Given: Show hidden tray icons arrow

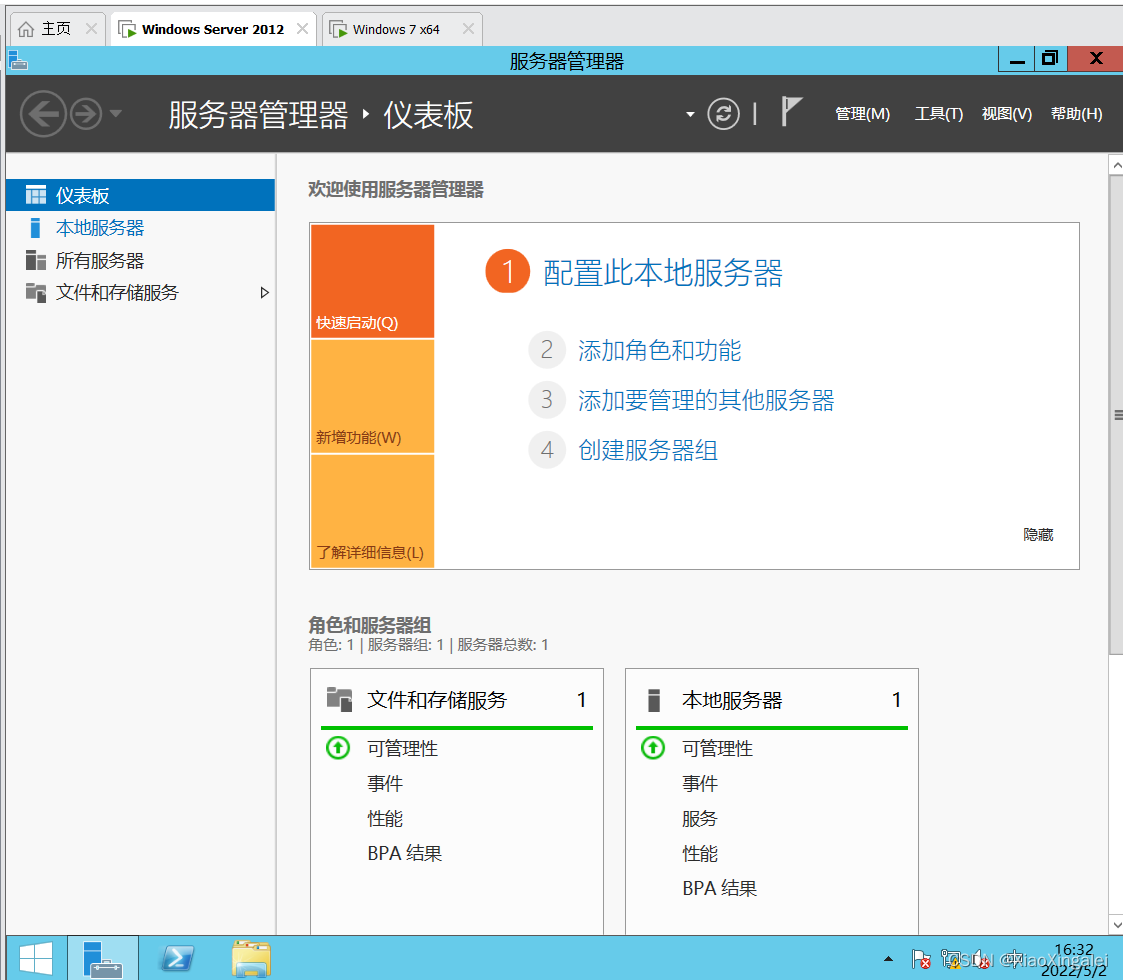Looking at the screenshot, I should click(888, 959).
